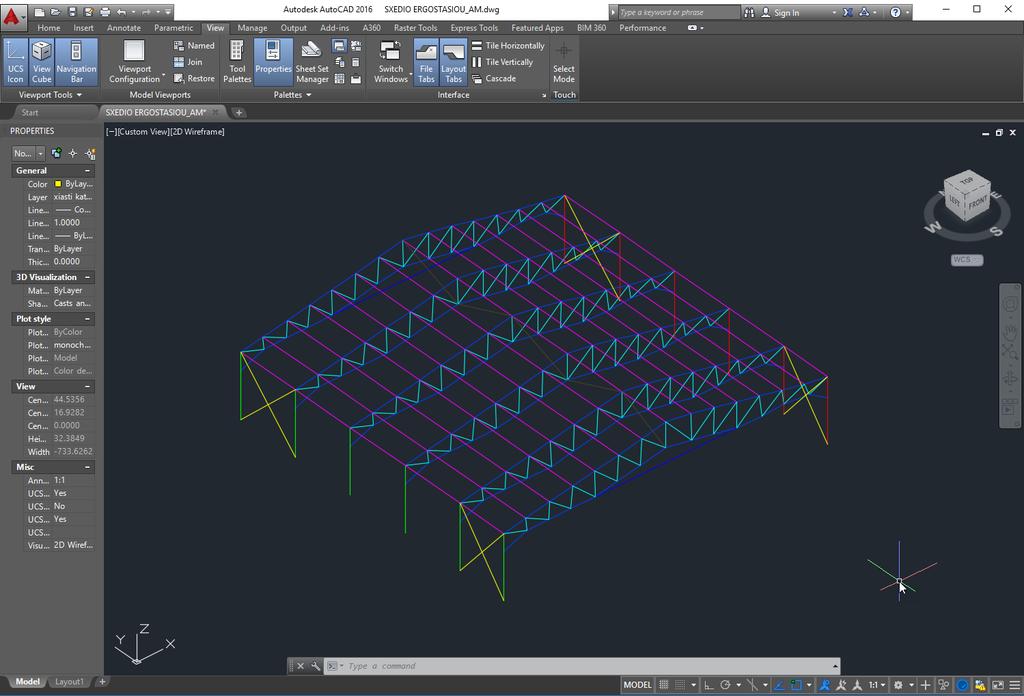Toggle the UCS Icon display button
Viewport: 1024px width, 696px height.
click(16, 62)
